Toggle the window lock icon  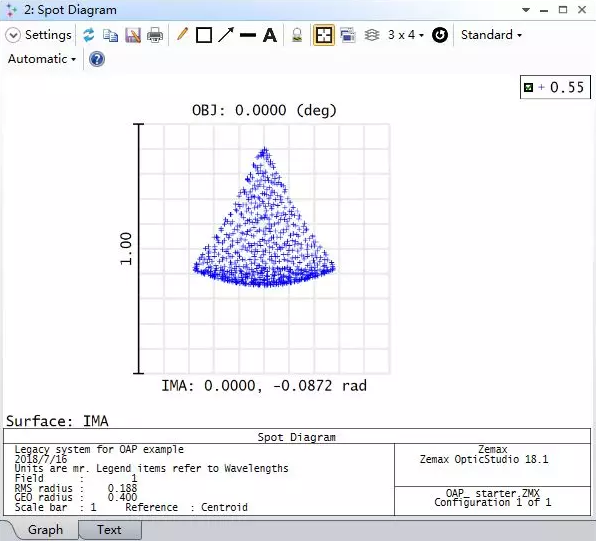click(297, 35)
